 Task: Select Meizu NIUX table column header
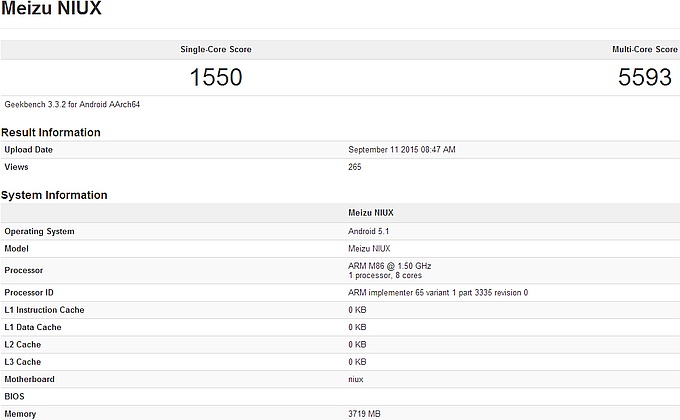click(x=371, y=213)
